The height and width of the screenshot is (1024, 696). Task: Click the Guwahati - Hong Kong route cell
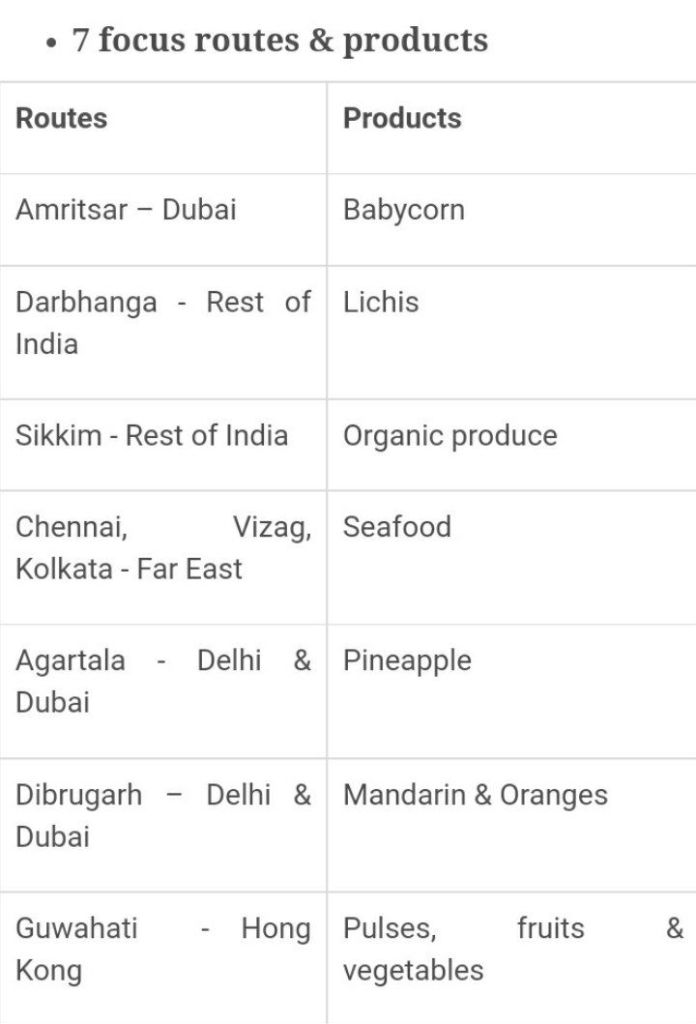162,949
